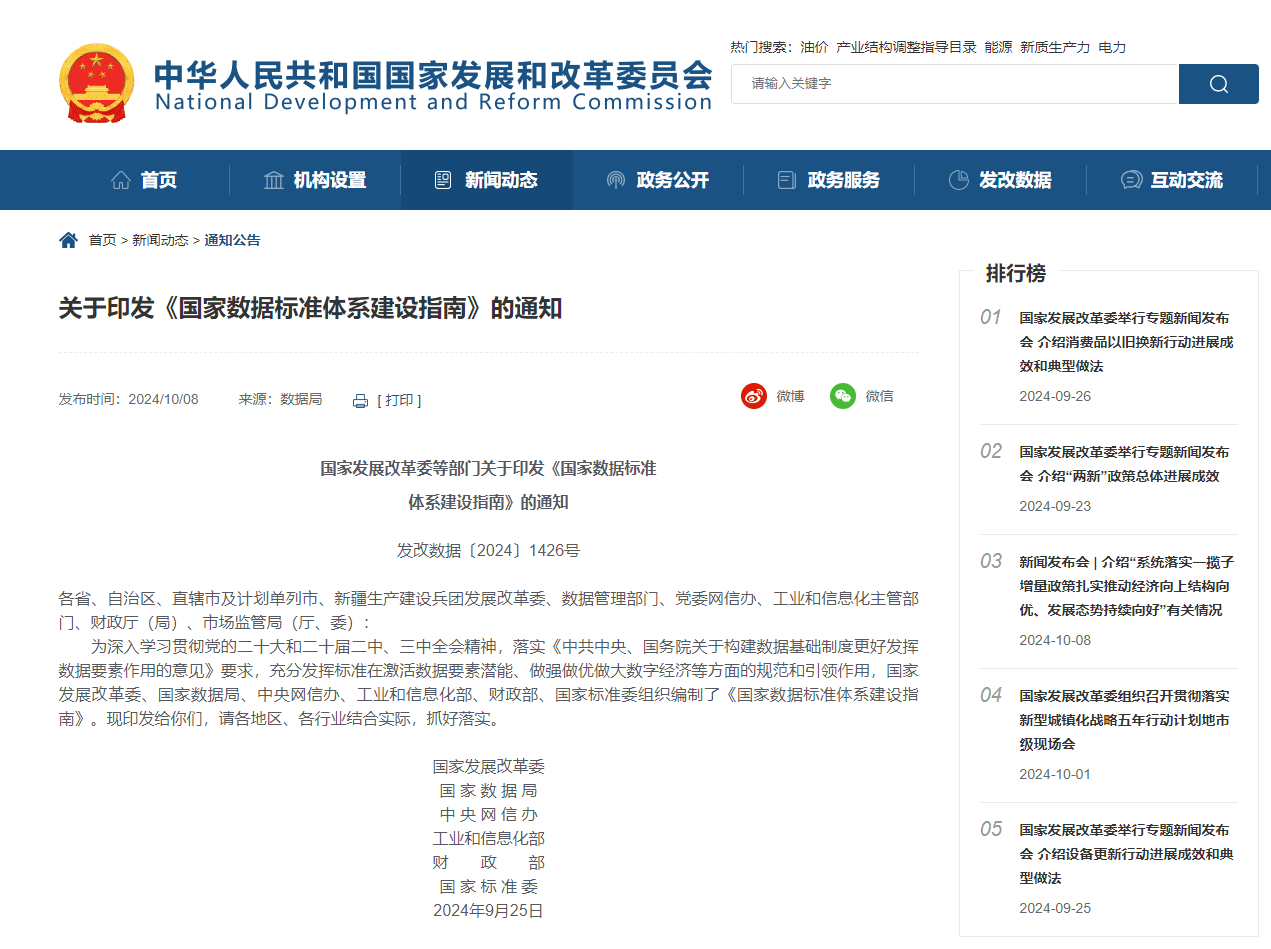The image size is (1271, 949).
Task: Click the 排行榜 heading
Action: (1015, 273)
